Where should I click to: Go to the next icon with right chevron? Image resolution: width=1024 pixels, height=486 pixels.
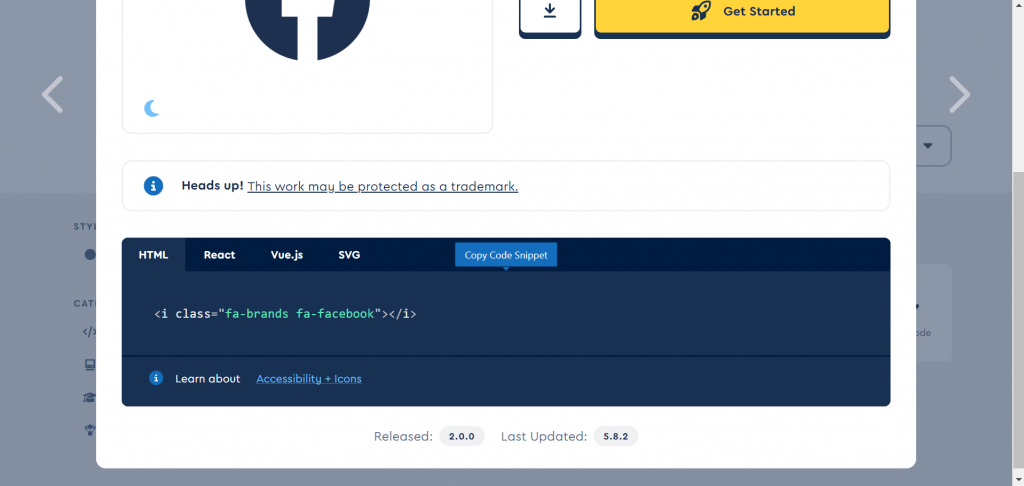(x=959, y=95)
